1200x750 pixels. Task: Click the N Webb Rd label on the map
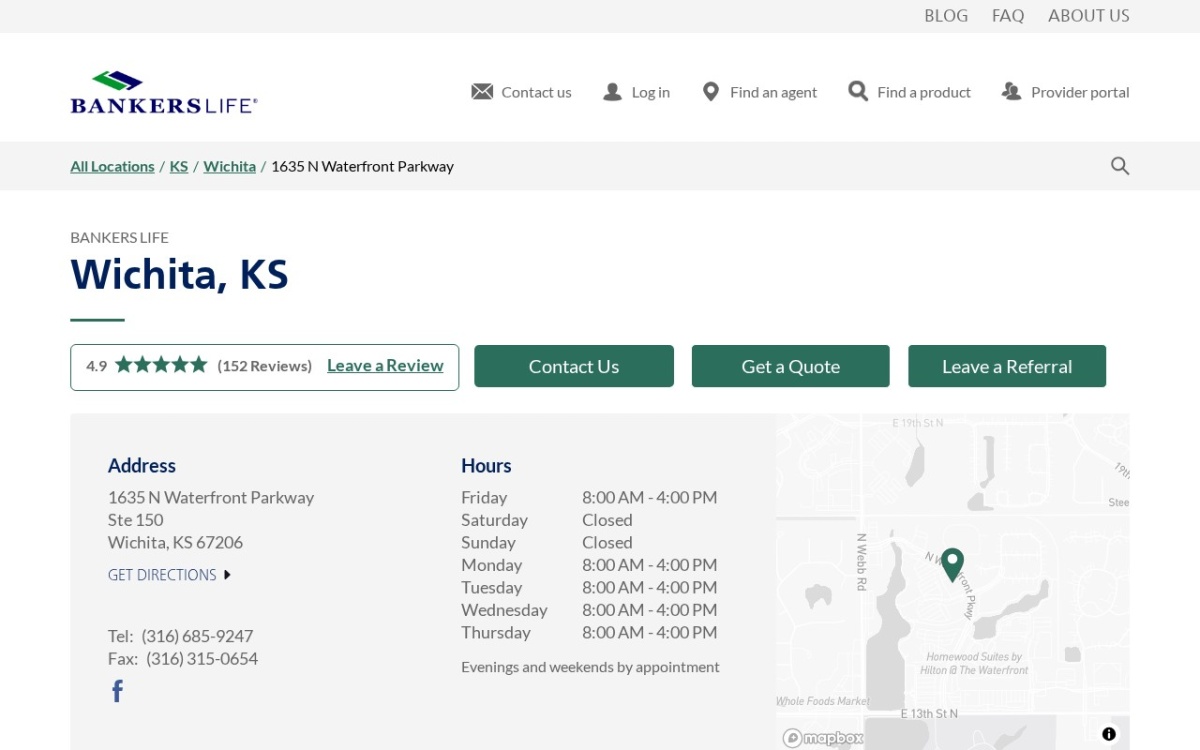(x=861, y=562)
